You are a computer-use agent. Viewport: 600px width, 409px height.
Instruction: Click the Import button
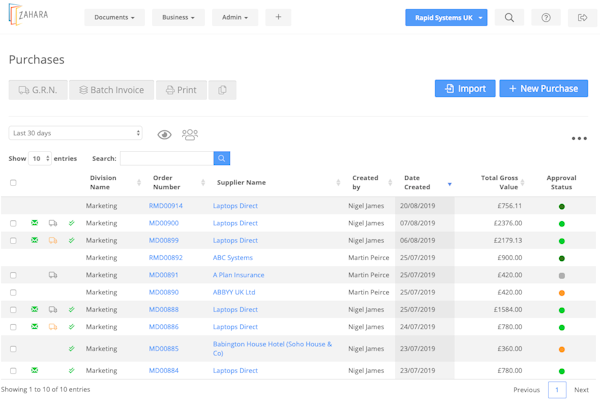tap(465, 88)
